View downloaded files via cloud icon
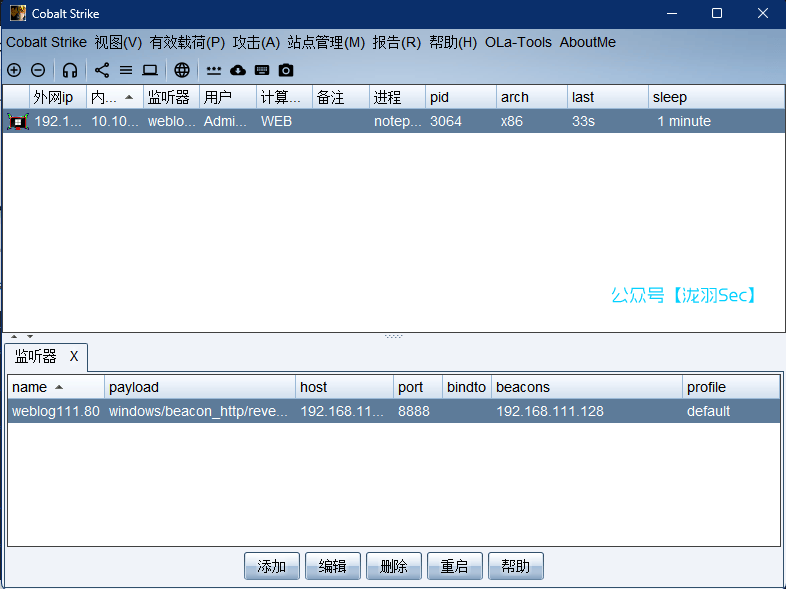 [x=238, y=70]
